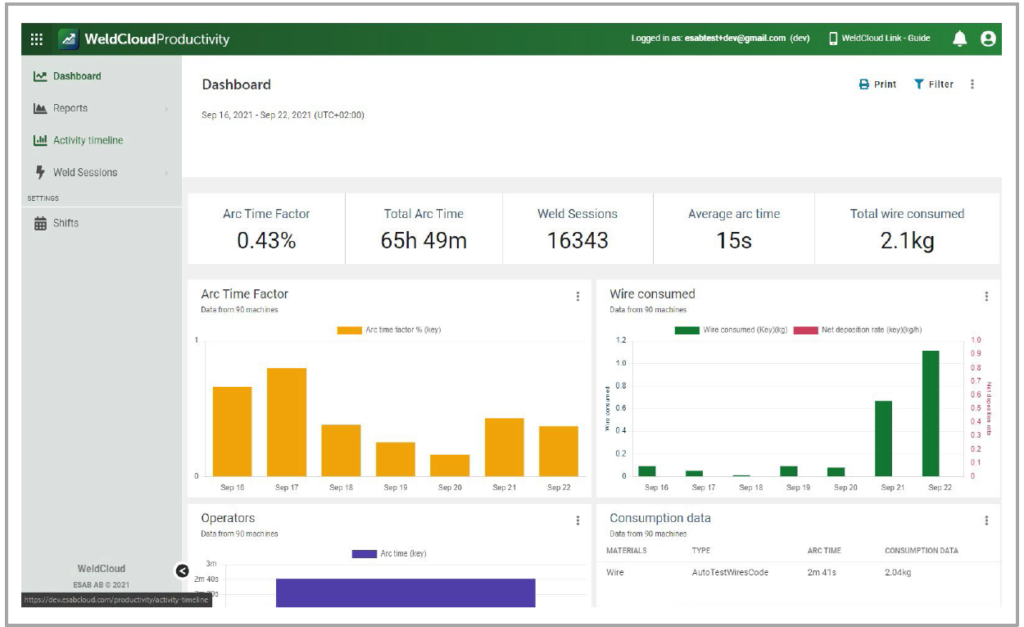Open Arc Time Factor card options menu

(x=577, y=296)
